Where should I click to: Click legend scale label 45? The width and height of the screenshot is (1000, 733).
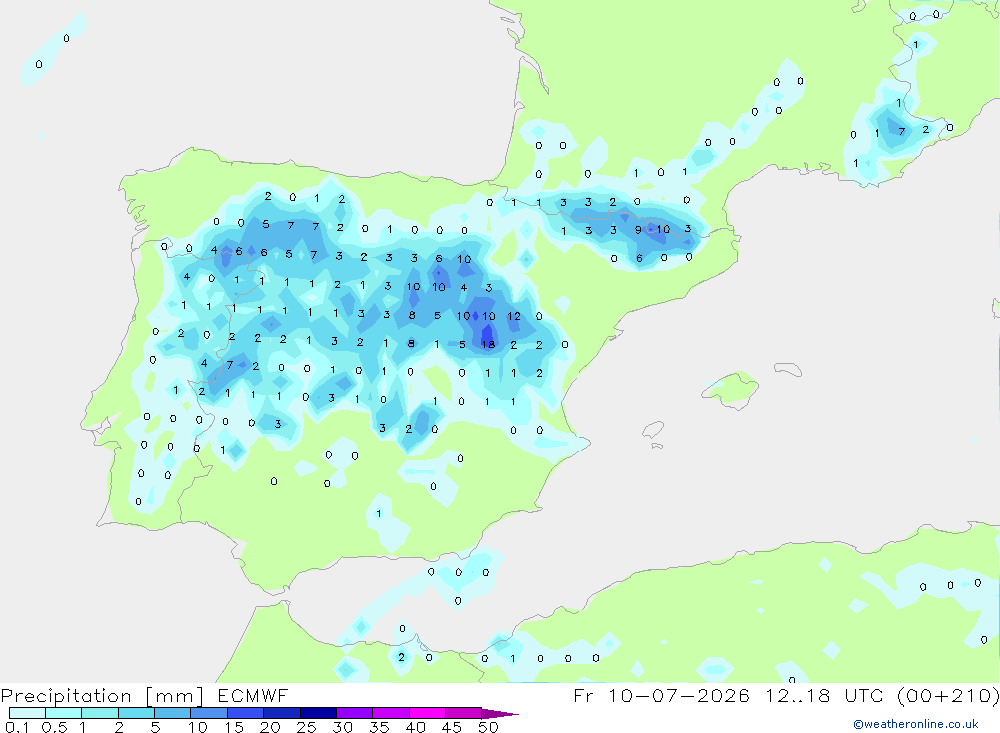pos(452,727)
